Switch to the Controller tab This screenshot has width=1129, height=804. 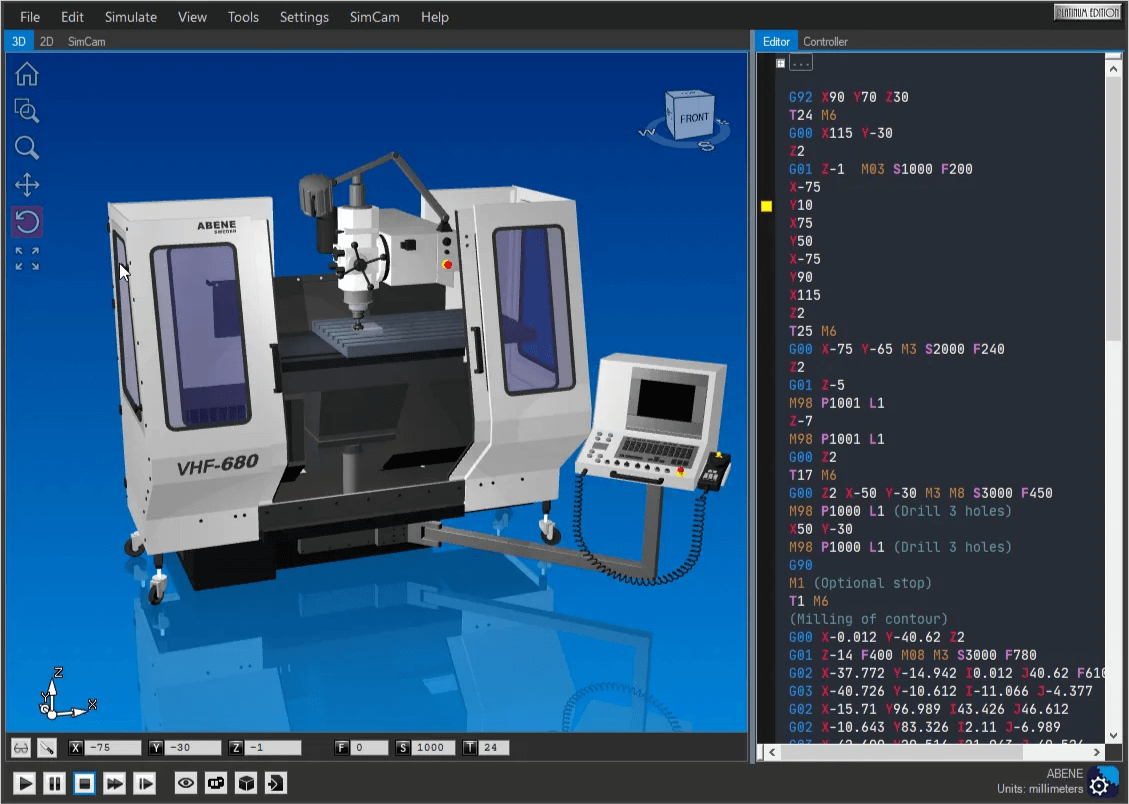(825, 41)
